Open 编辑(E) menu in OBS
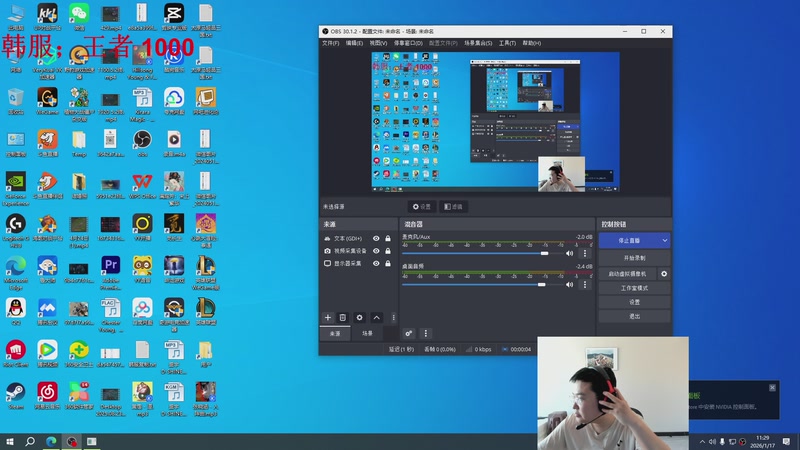Image resolution: width=800 pixels, height=450 pixels. click(x=354, y=43)
